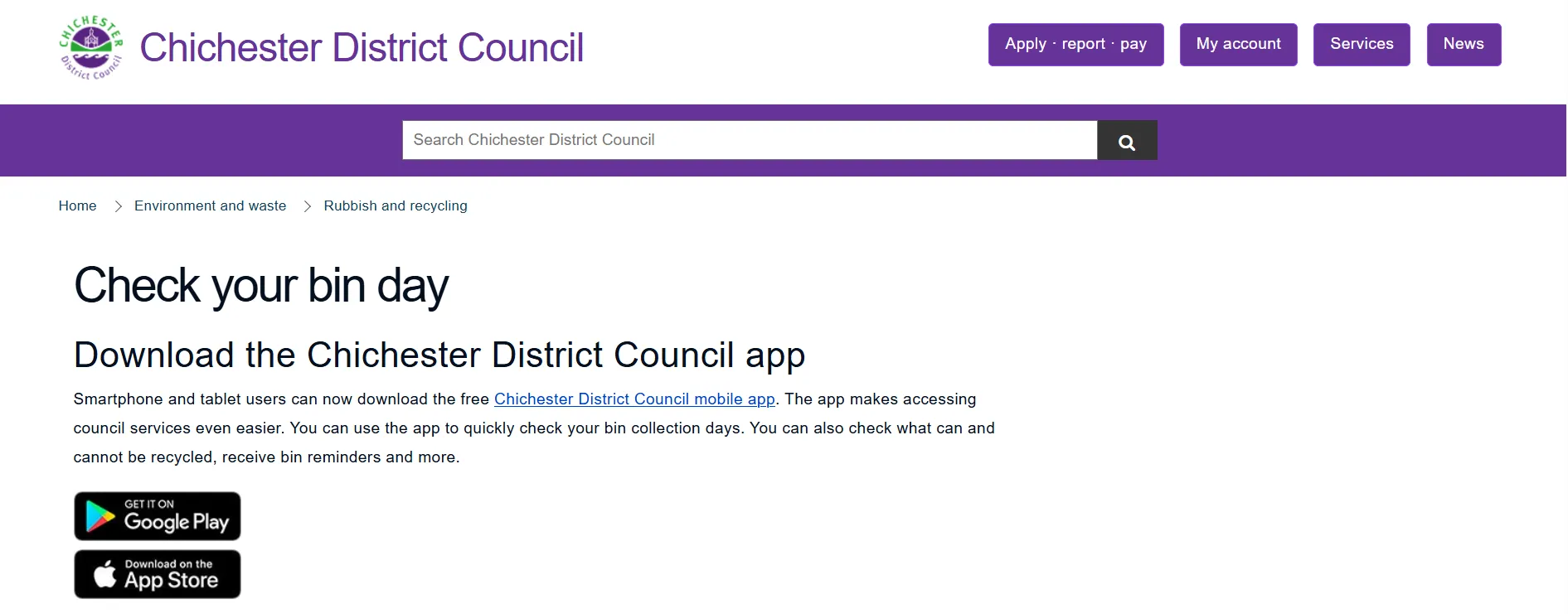The height and width of the screenshot is (614, 1568).
Task: Click the Chichester District Council site title
Action: click(x=362, y=47)
